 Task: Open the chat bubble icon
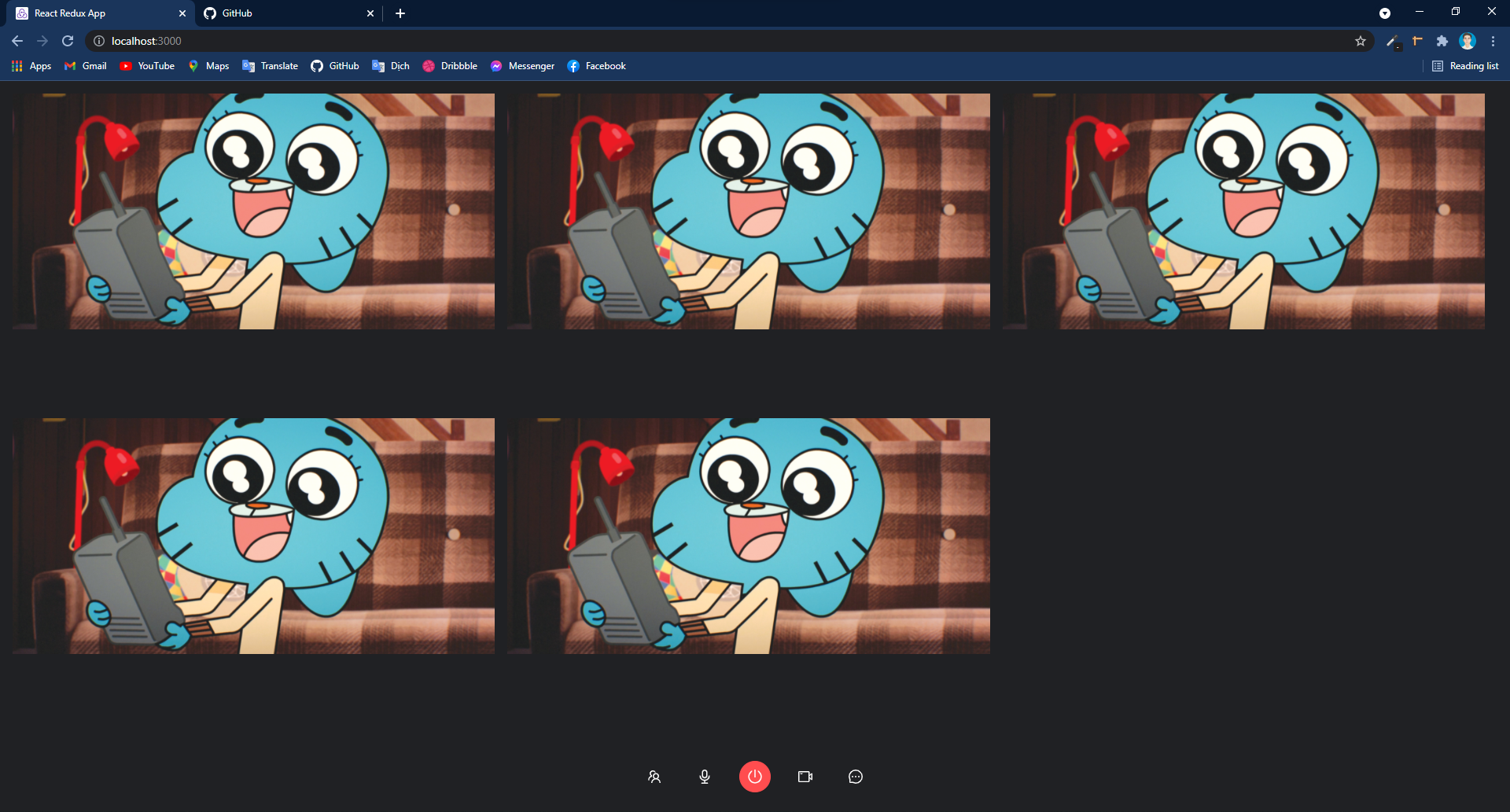[x=855, y=777]
